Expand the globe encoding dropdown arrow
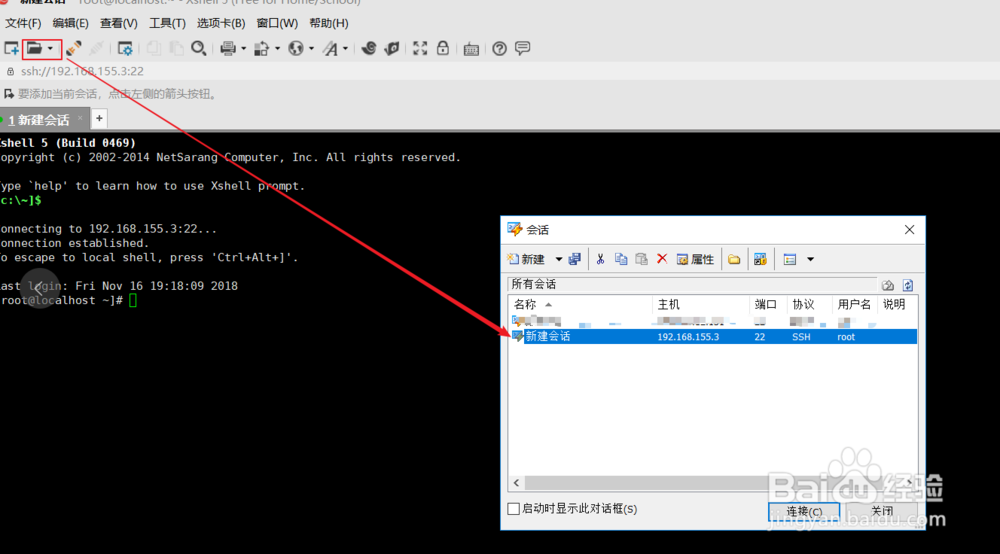The width and height of the screenshot is (1000, 554). click(x=312, y=48)
